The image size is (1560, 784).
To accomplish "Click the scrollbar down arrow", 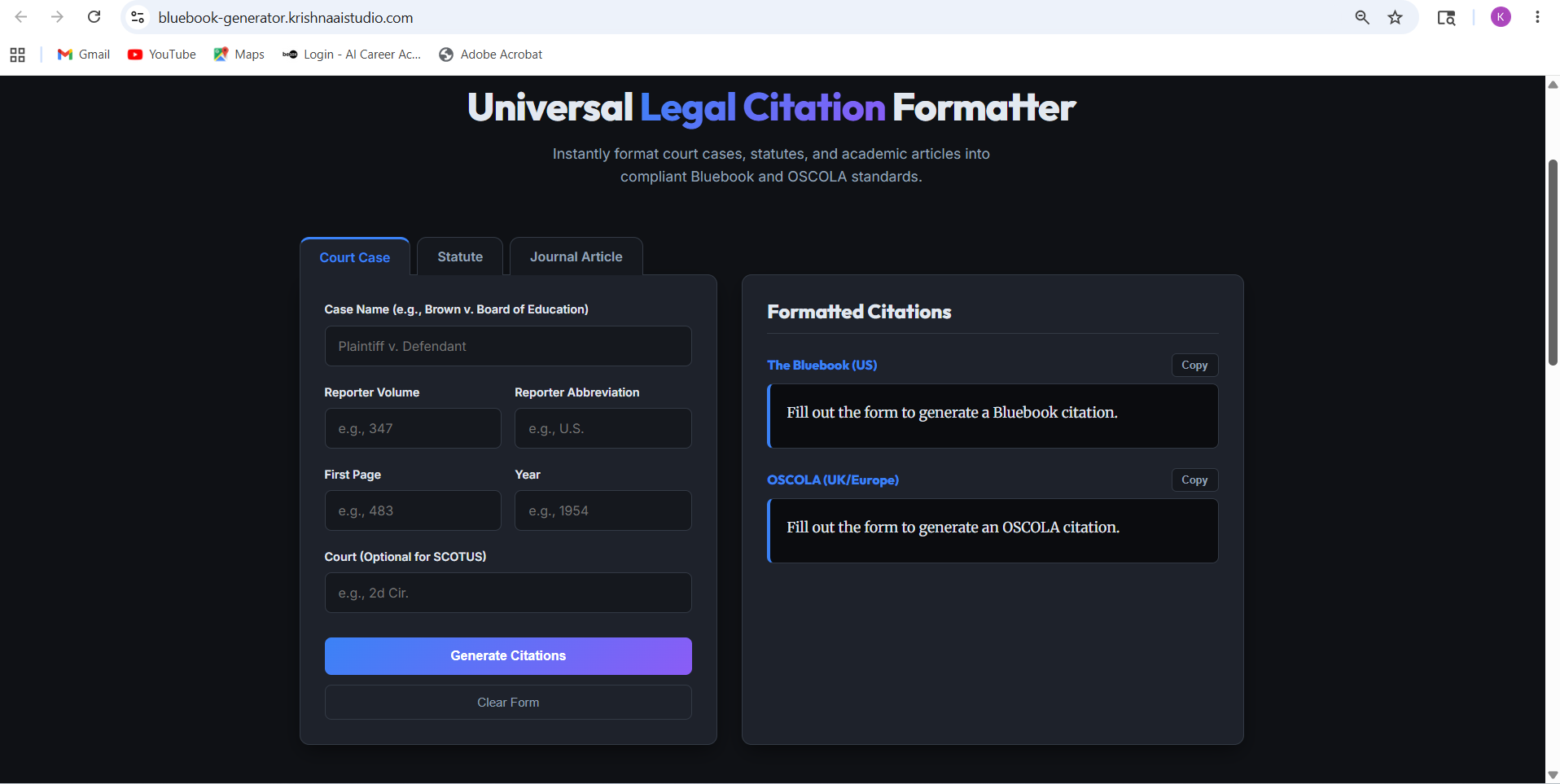I will coord(1553,775).
